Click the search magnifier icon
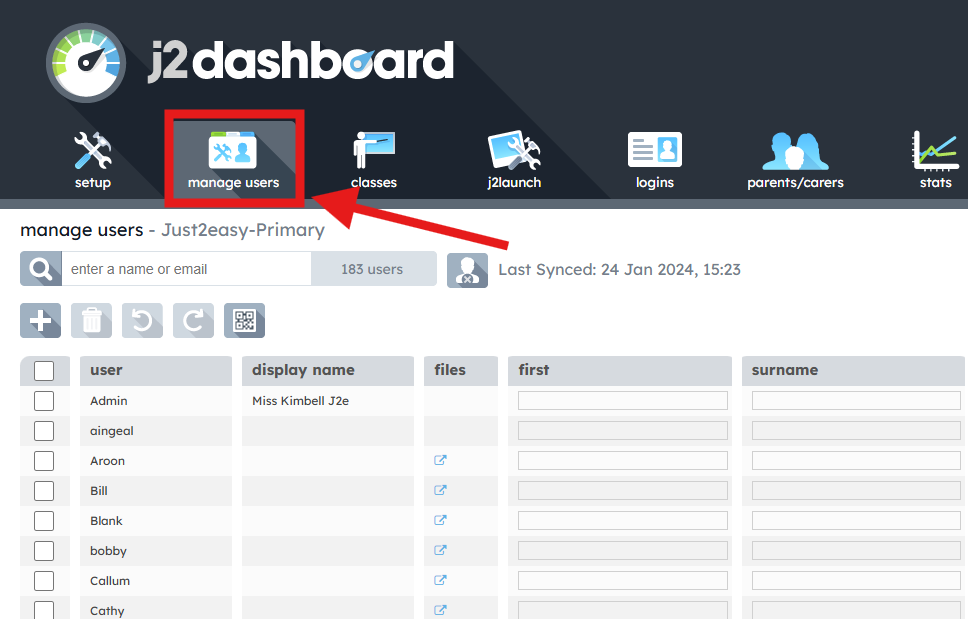Image resolution: width=968 pixels, height=619 pixels. click(x=41, y=269)
